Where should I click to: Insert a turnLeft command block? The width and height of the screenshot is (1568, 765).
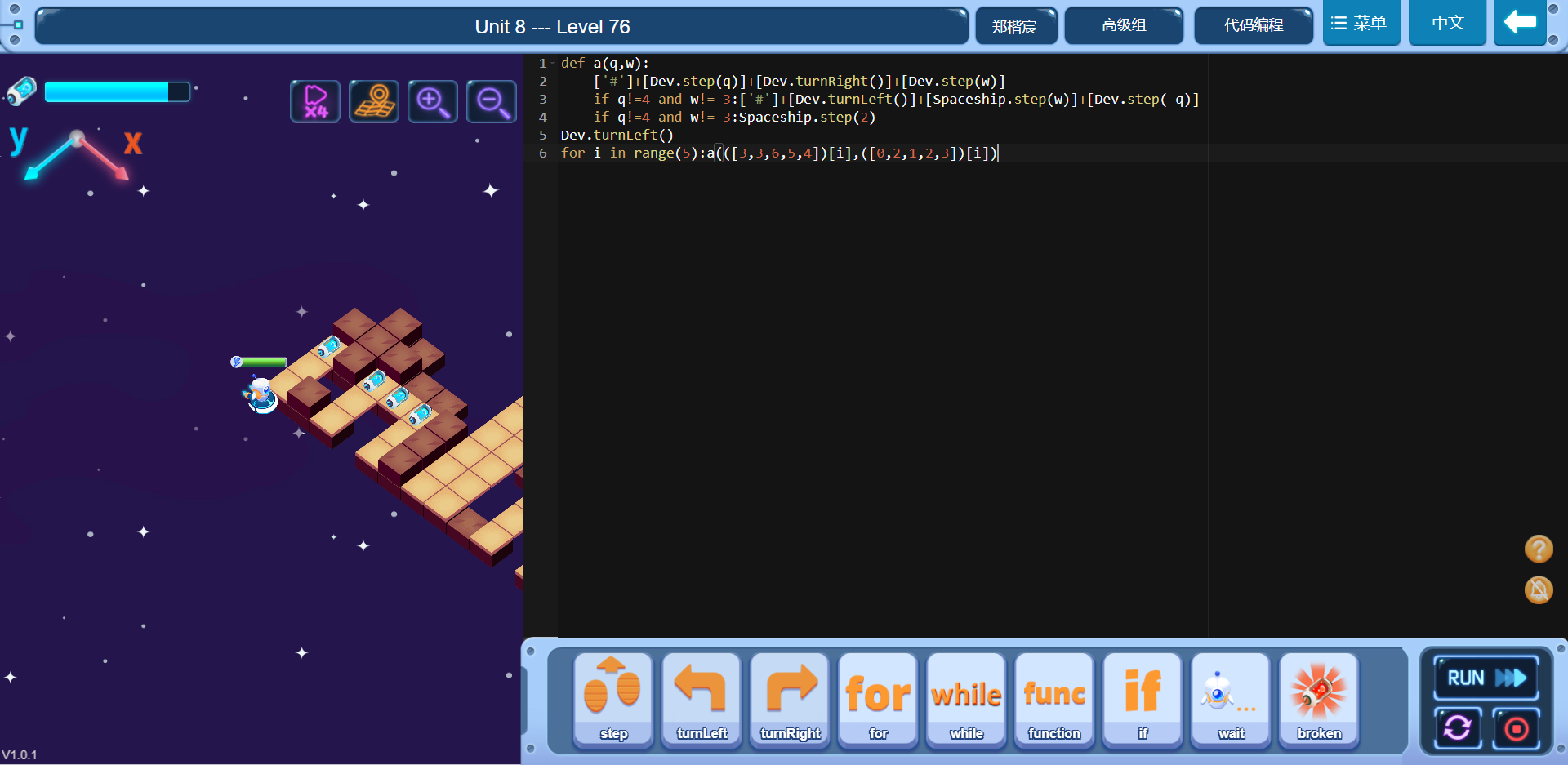[x=702, y=700]
